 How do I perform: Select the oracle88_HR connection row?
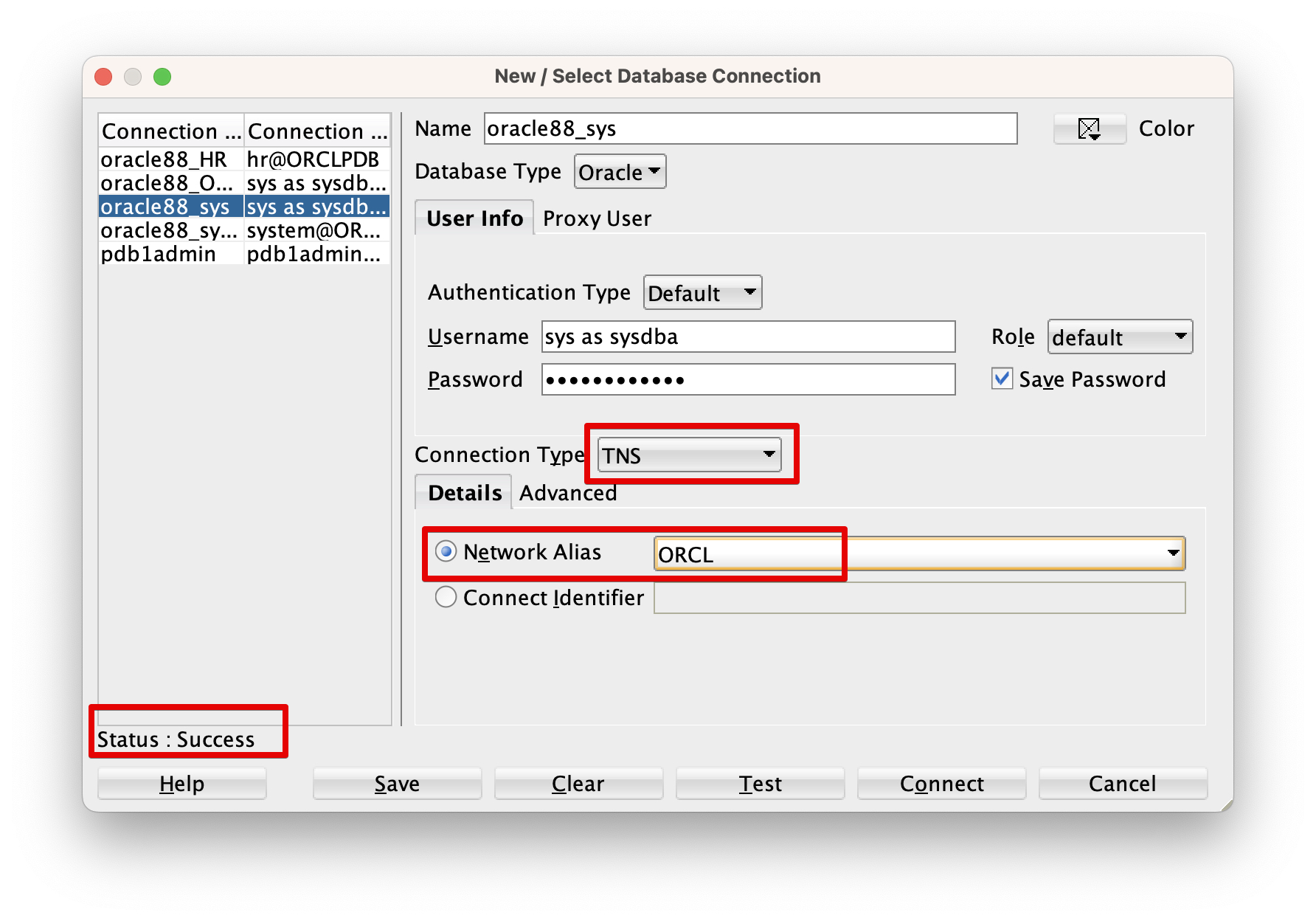(171, 159)
